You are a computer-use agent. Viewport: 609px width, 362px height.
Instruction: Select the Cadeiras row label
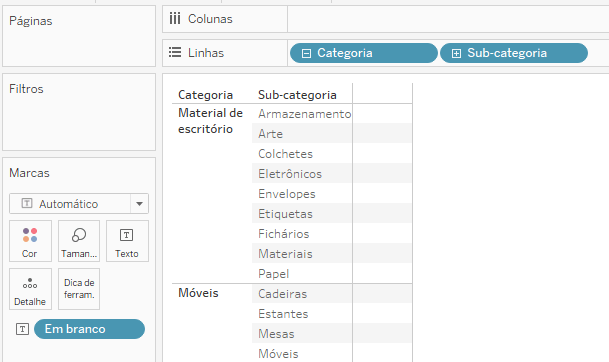tap(282, 294)
